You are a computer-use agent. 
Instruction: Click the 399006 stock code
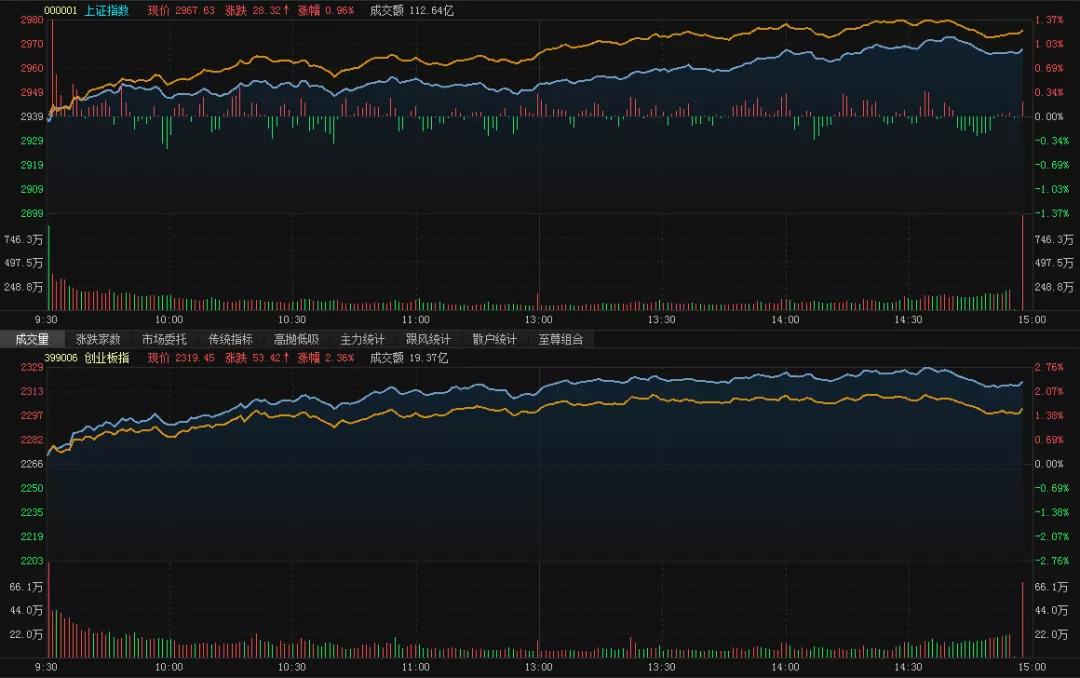pyautogui.click(x=61, y=358)
